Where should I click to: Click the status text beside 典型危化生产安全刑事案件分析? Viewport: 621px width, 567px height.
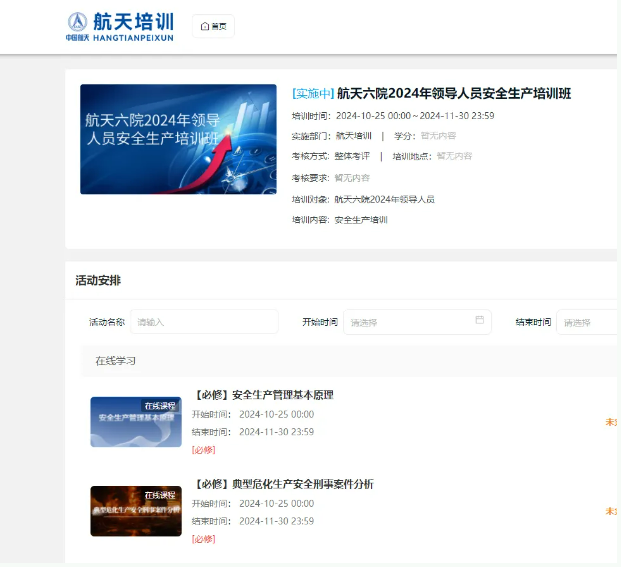(x=611, y=511)
